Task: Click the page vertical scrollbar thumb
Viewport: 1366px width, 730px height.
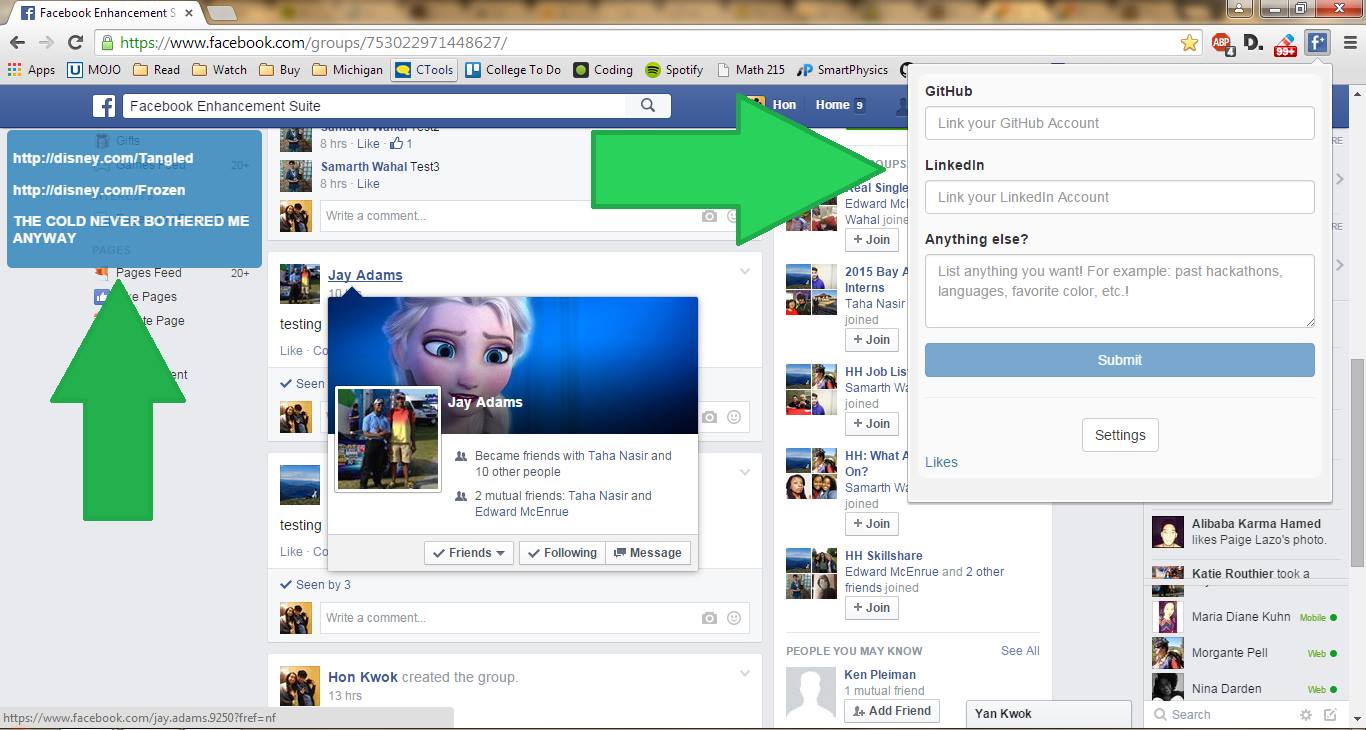Action: [x=1357, y=462]
